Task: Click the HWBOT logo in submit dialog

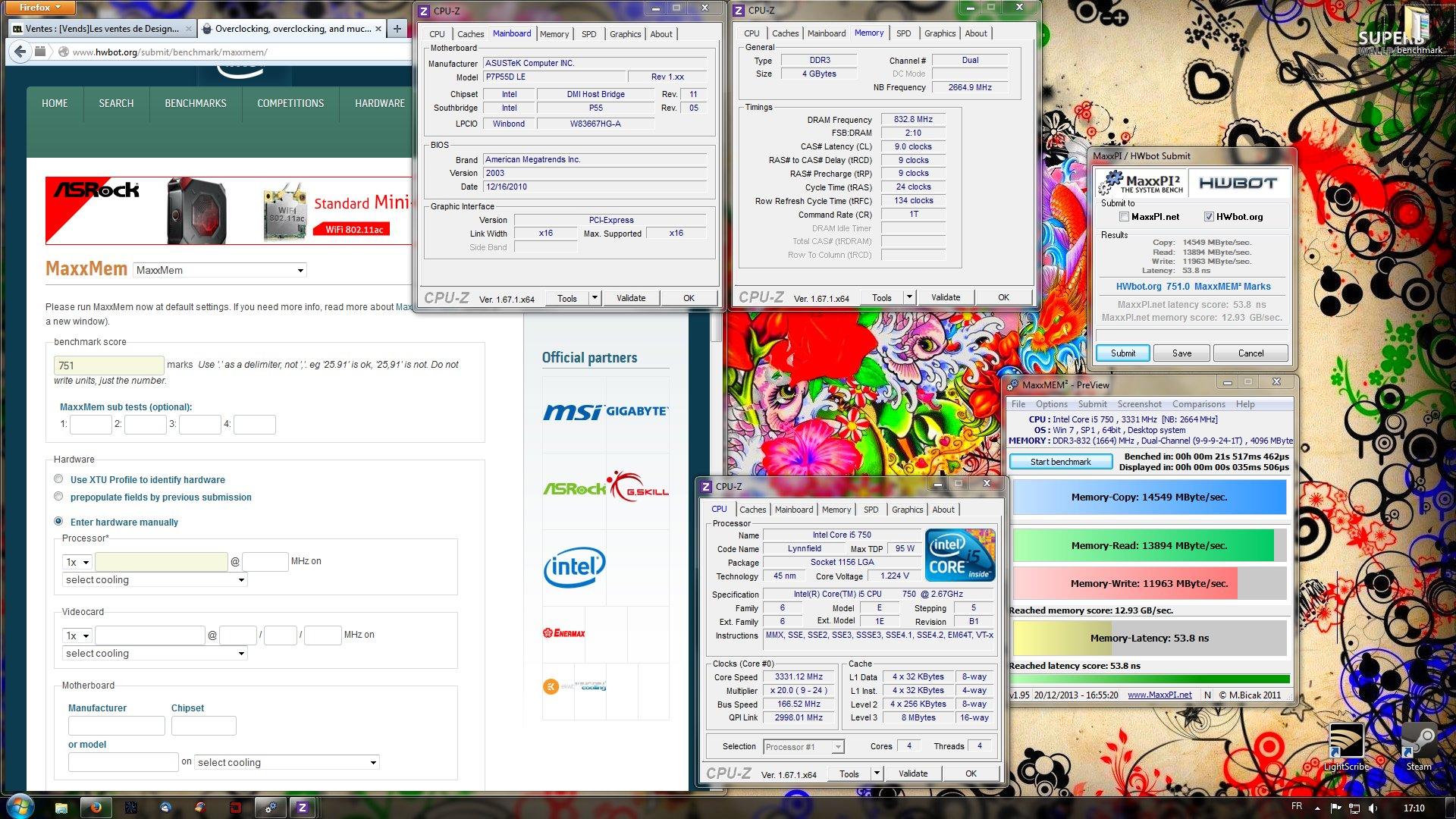Action: pyautogui.click(x=1238, y=183)
